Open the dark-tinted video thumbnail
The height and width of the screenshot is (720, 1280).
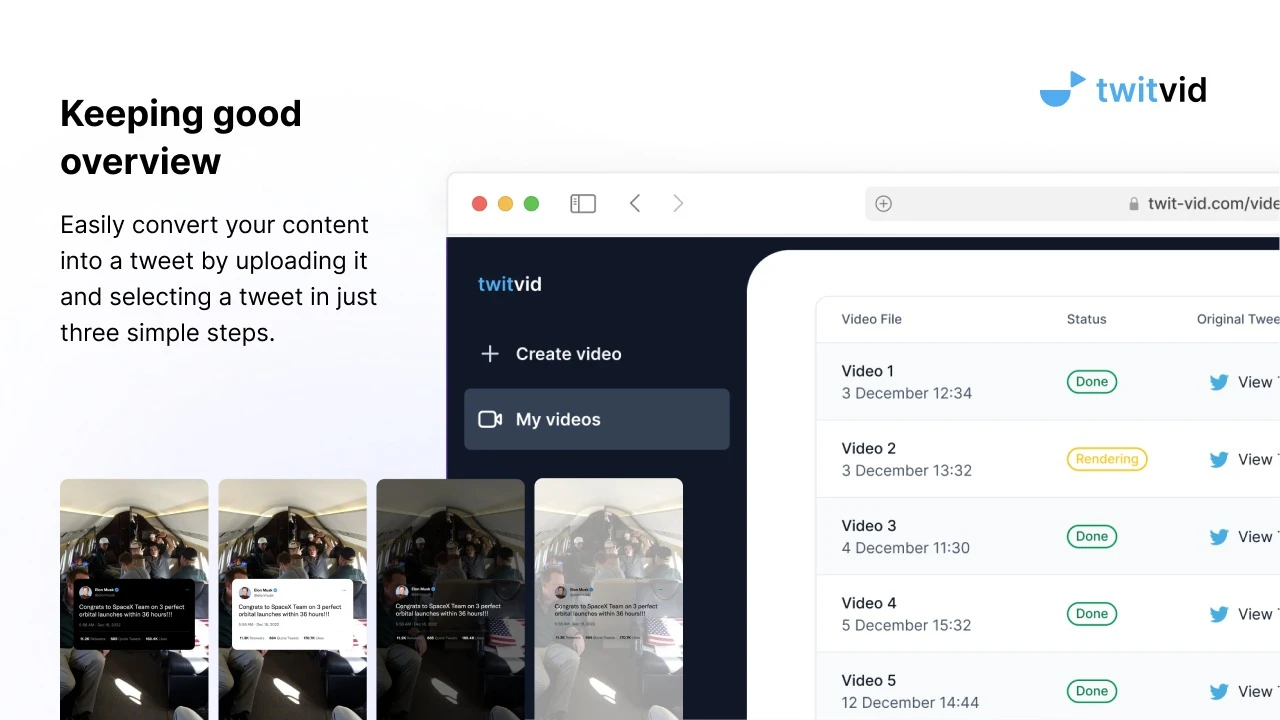coord(450,599)
